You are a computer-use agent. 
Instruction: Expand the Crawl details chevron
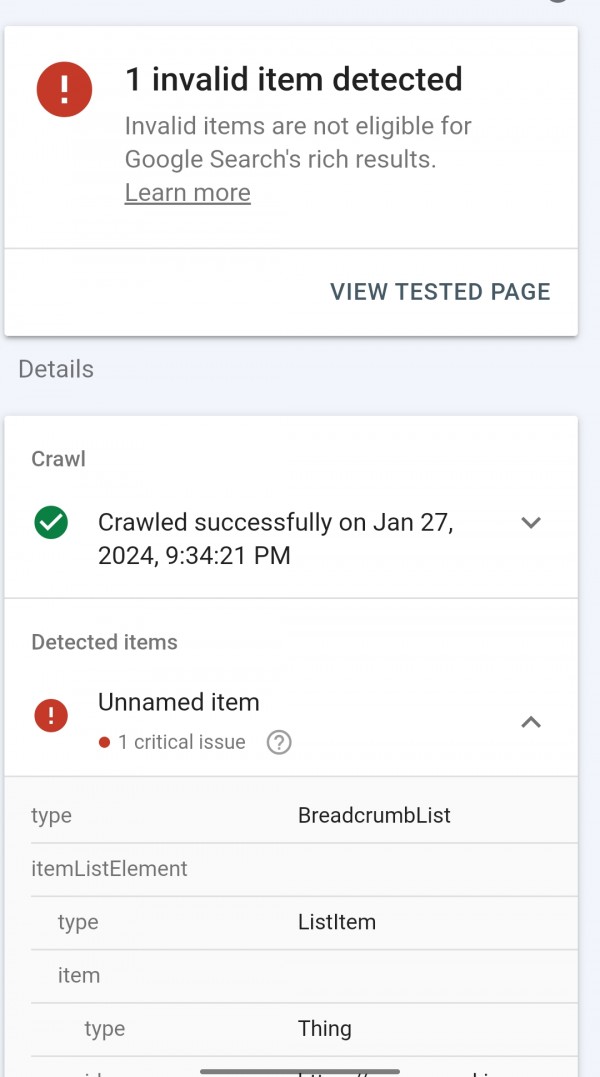pyautogui.click(x=531, y=522)
